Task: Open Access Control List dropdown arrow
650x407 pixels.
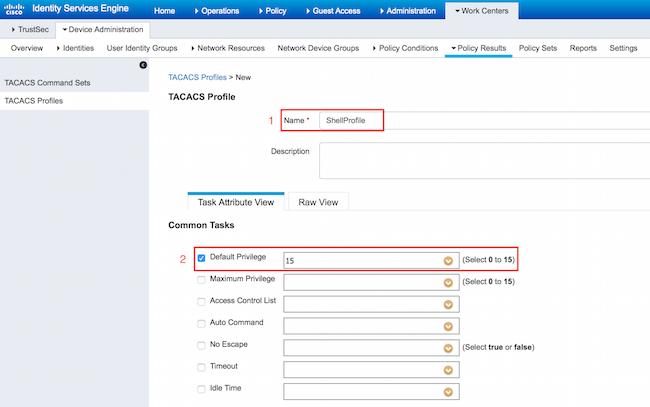Action: pos(448,305)
